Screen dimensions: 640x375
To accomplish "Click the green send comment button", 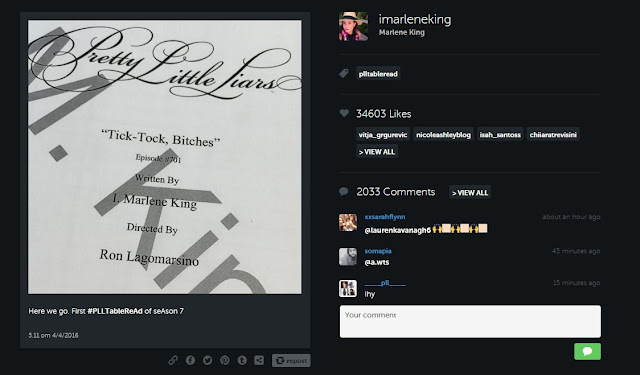I will pos(587,351).
